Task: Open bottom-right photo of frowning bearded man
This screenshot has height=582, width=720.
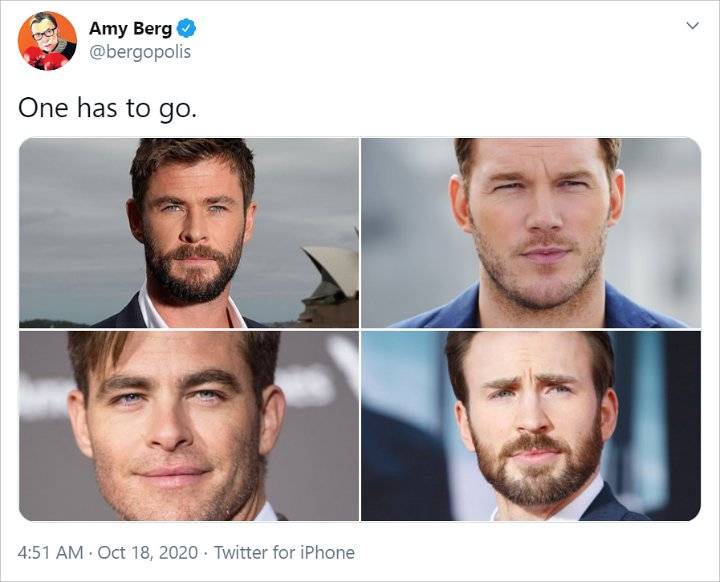Action: pyautogui.click(x=531, y=426)
